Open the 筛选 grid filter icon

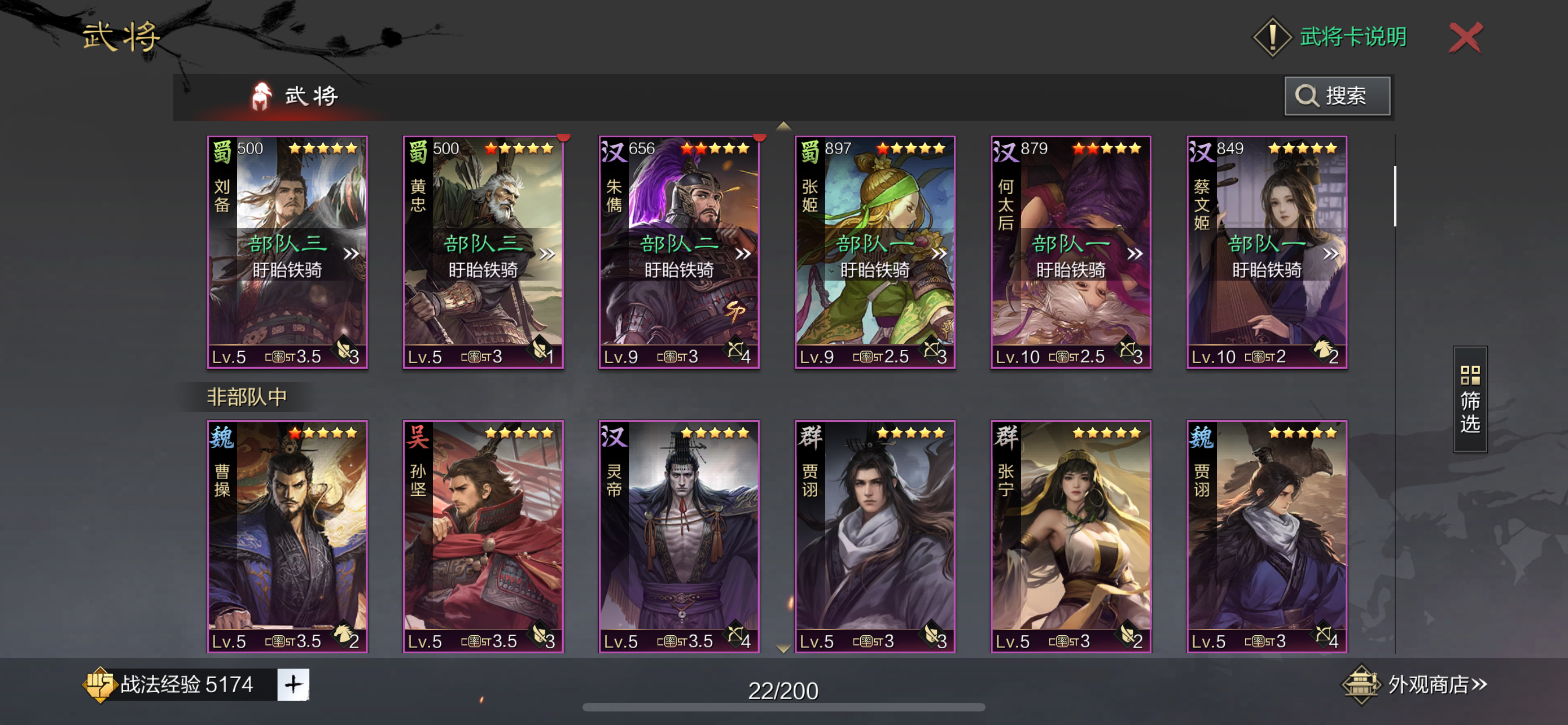(x=1470, y=375)
